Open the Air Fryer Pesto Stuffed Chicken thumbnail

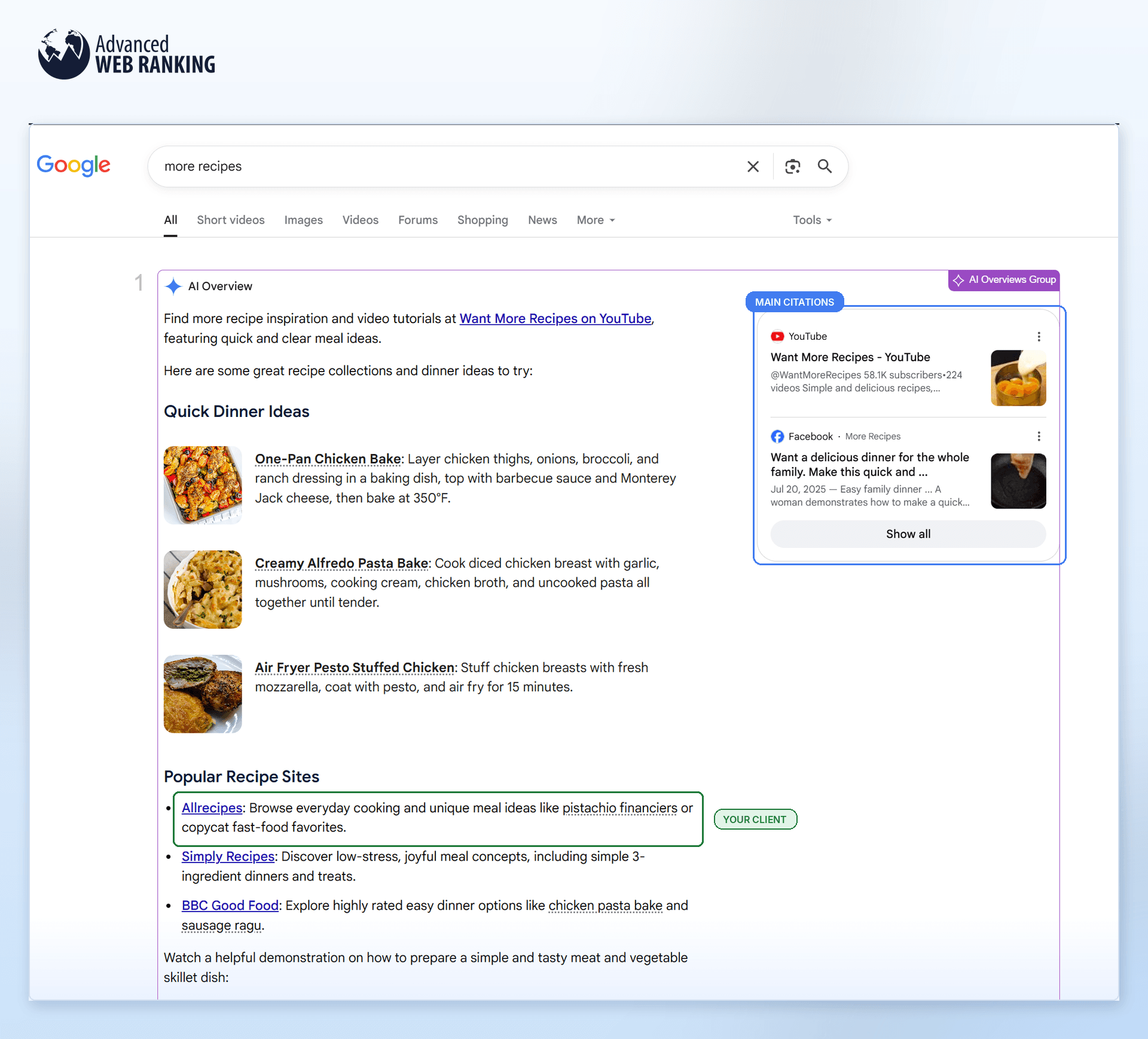coord(203,694)
